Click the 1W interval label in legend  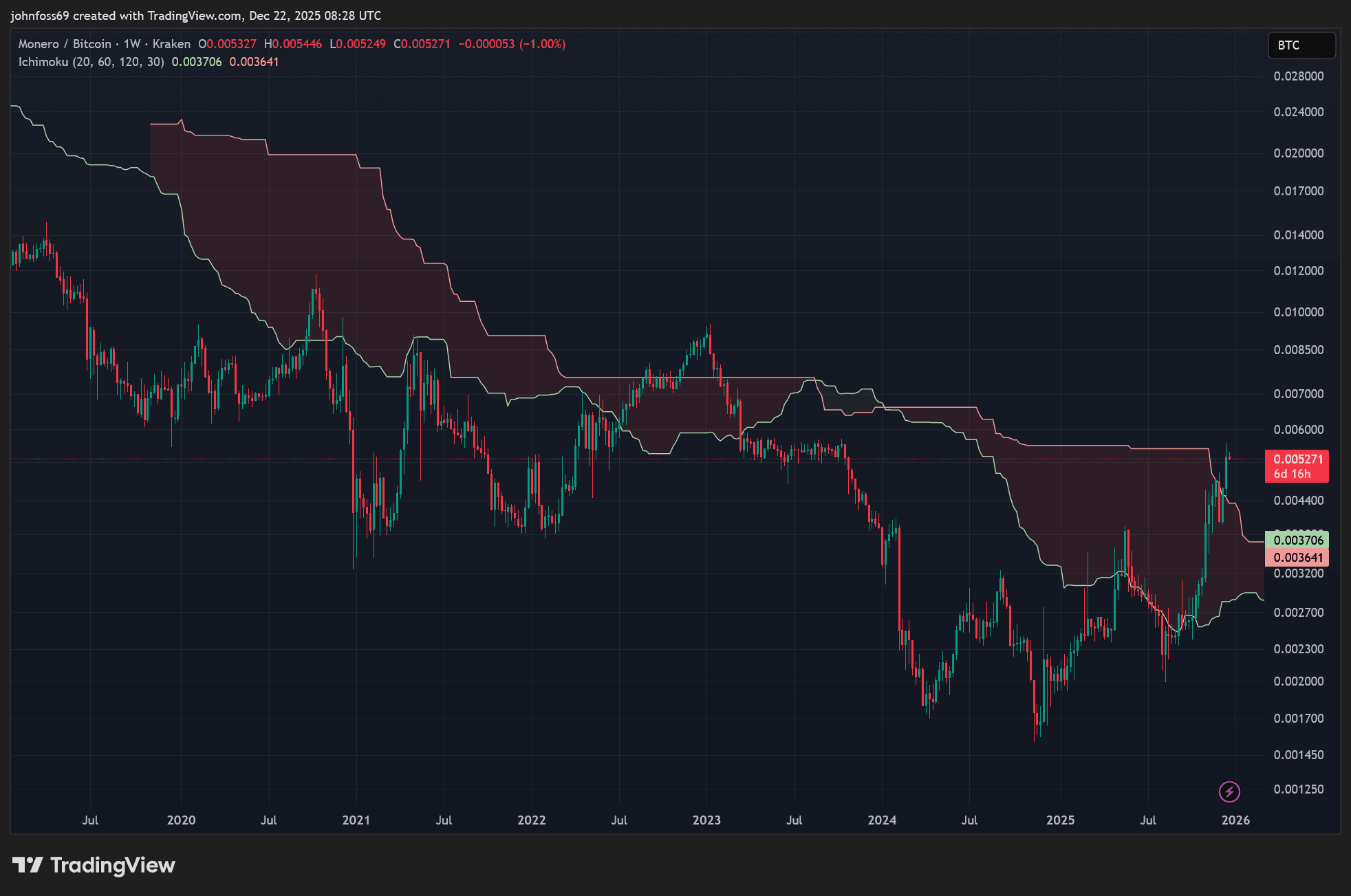point(132,44)
